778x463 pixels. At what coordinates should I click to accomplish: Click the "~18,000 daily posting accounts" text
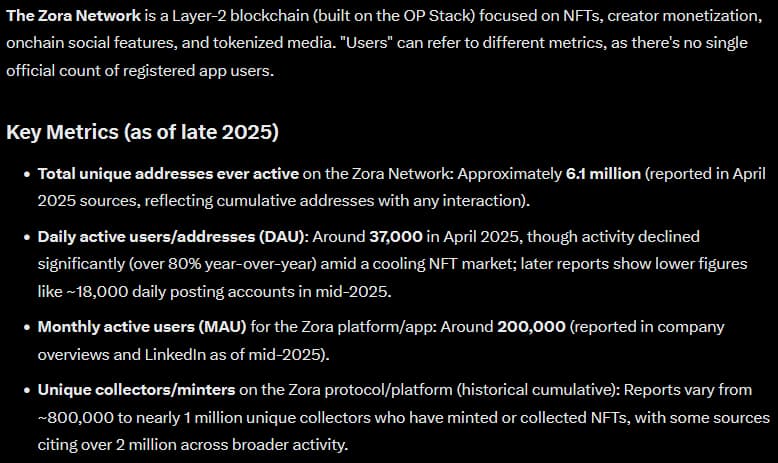[x=164, y=289]
